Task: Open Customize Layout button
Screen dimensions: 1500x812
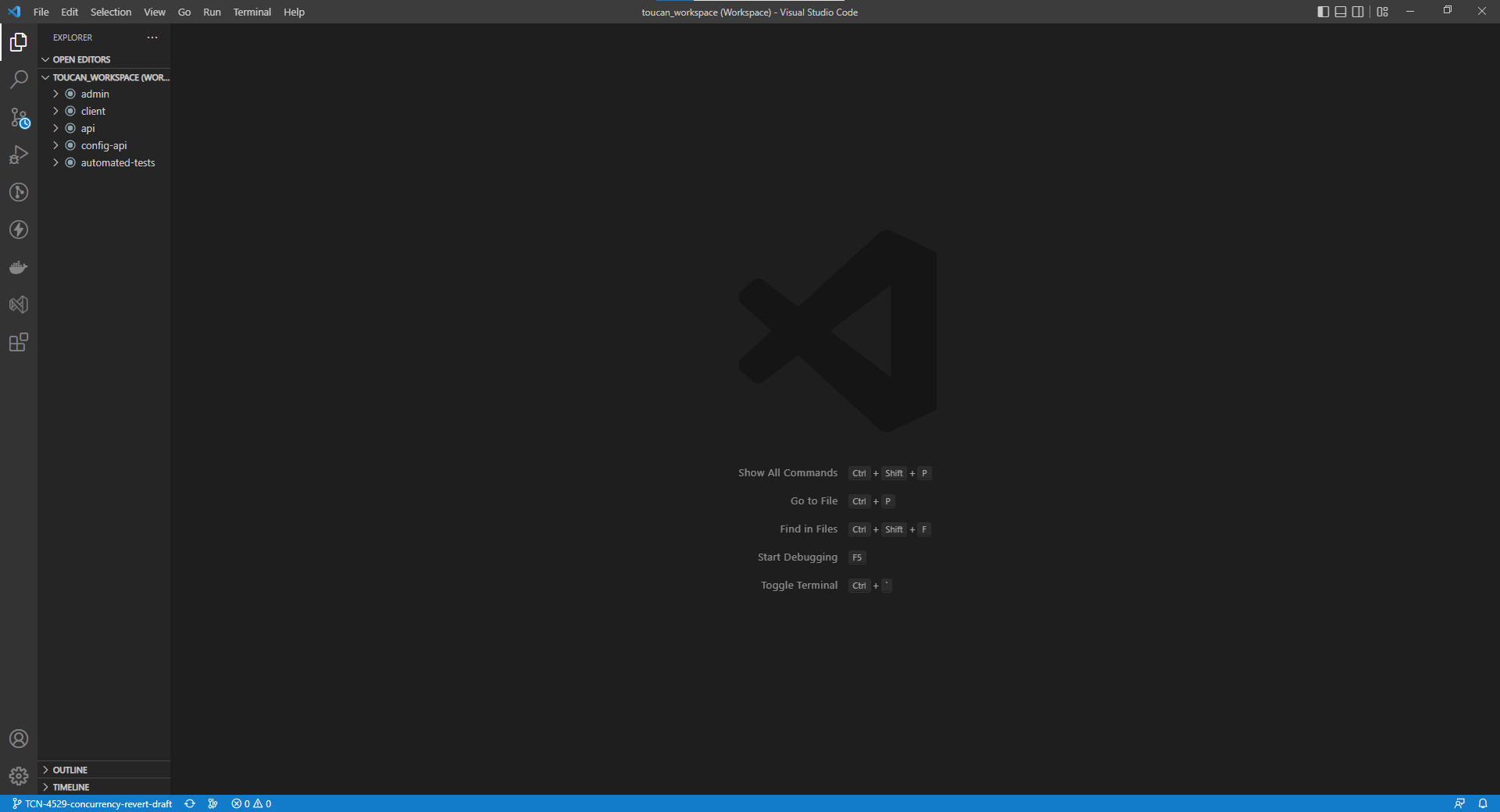Action: tap(1383, 12)
